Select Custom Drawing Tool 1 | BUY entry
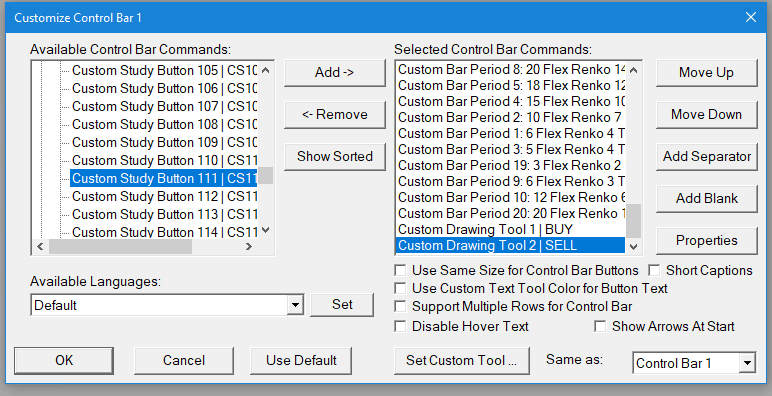This screenshot has height=396, width=772. click(511, 230)
